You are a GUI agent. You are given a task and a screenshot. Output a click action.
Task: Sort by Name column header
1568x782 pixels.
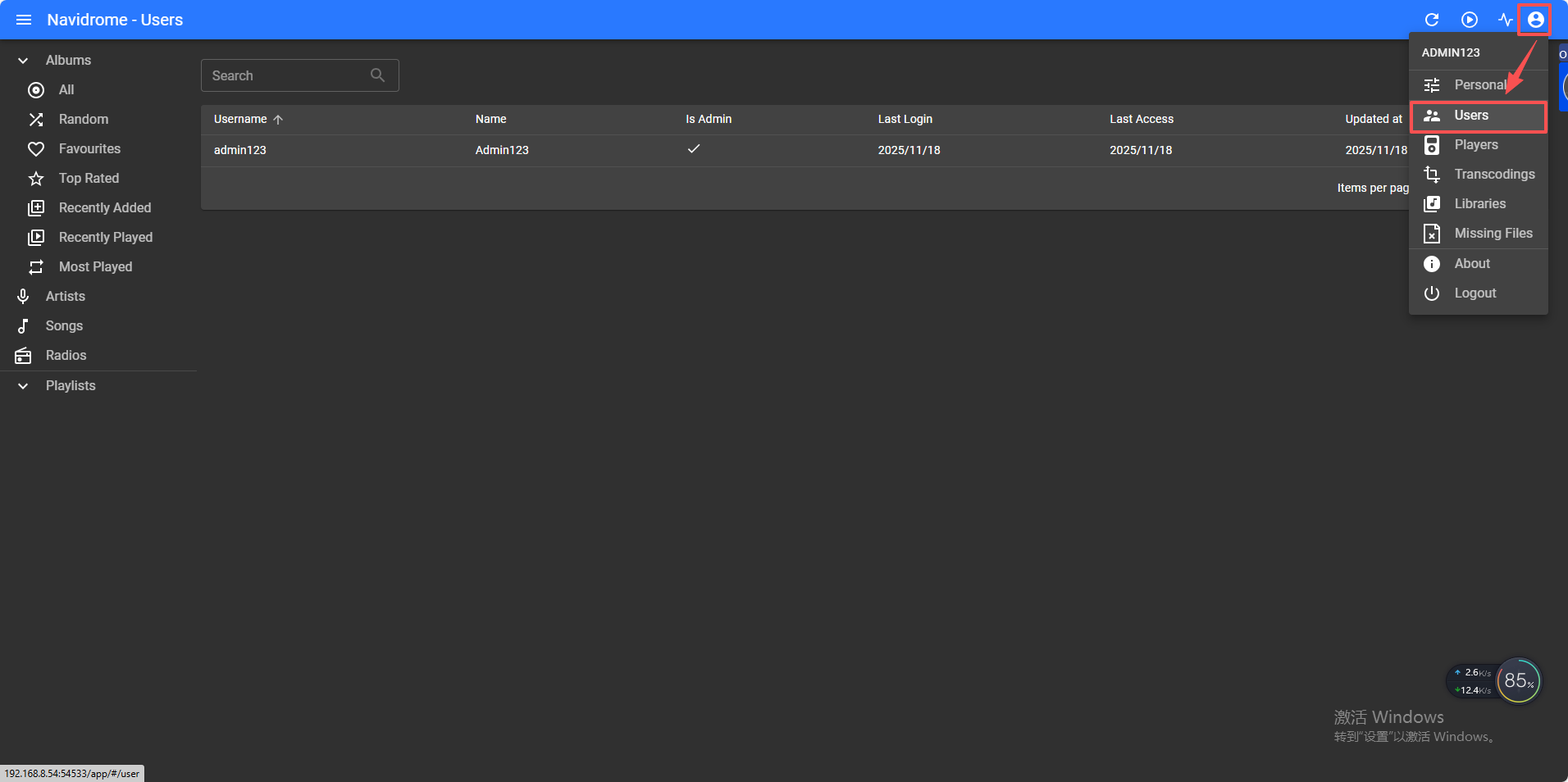pos(490,120)
